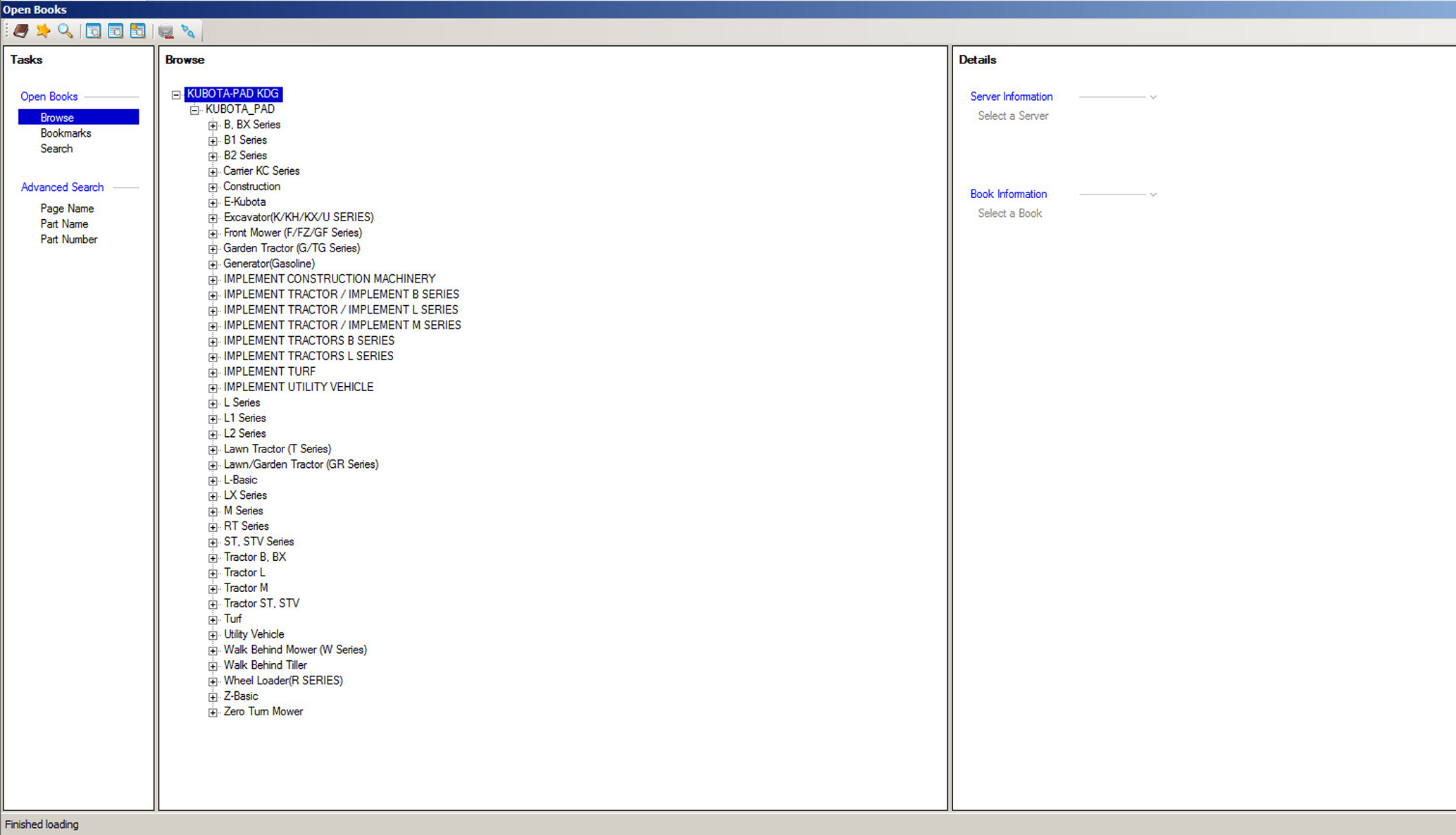
Task: Select the Utility Vehicle tree item
Action: [254, 634]
